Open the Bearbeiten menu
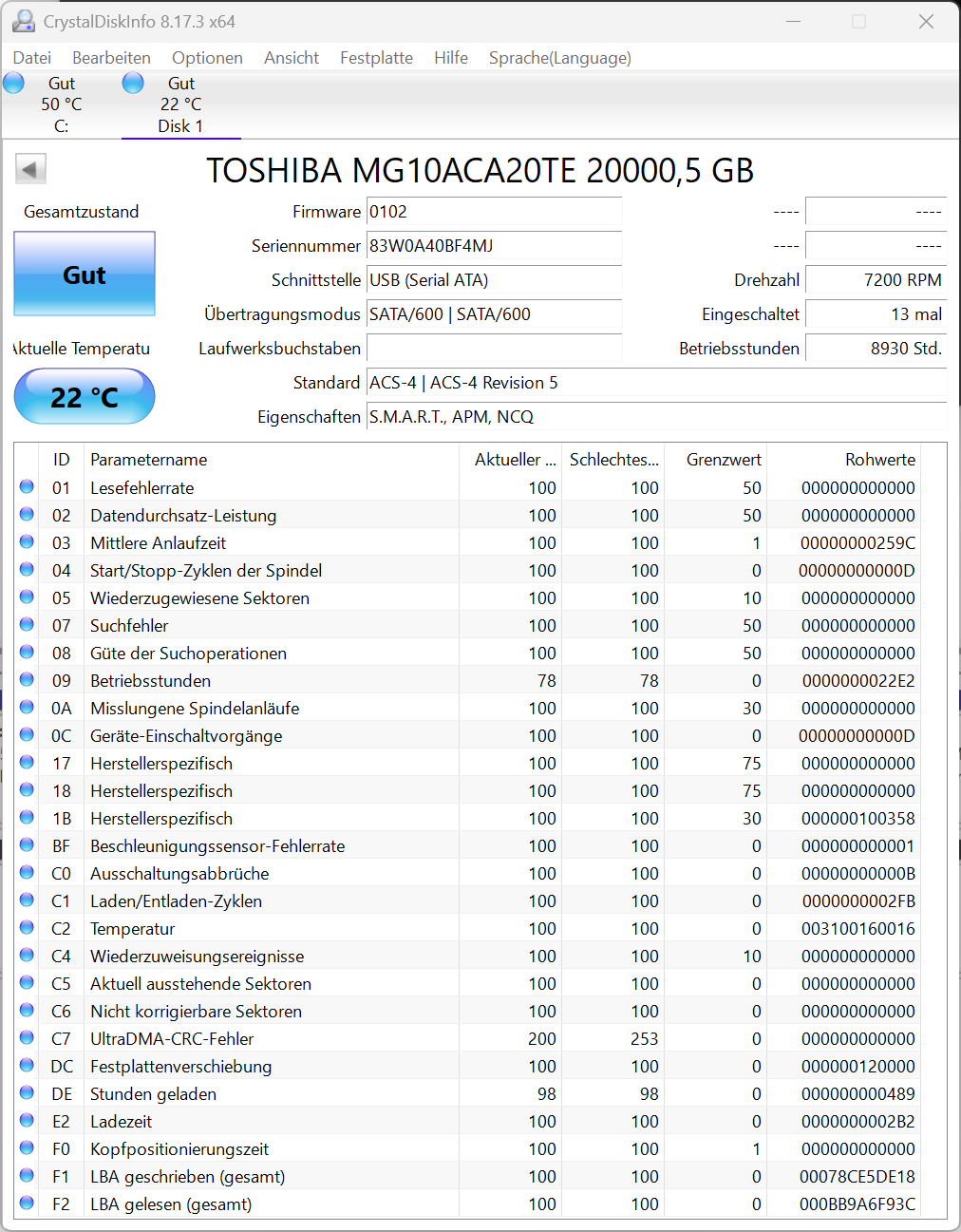The height and width of the screenshot is (1232, 961). click(x=111, y=58)
